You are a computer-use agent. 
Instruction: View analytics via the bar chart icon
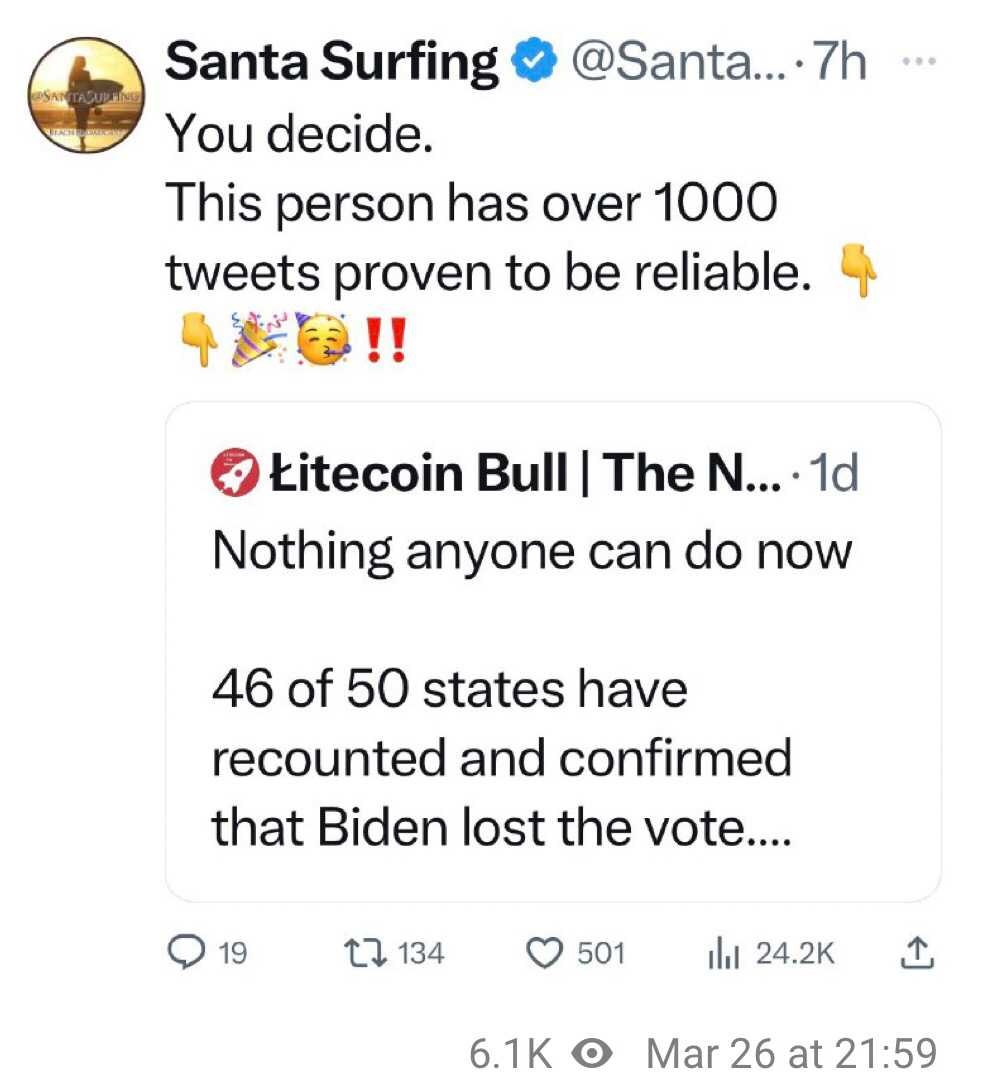[x=723, y=954]
